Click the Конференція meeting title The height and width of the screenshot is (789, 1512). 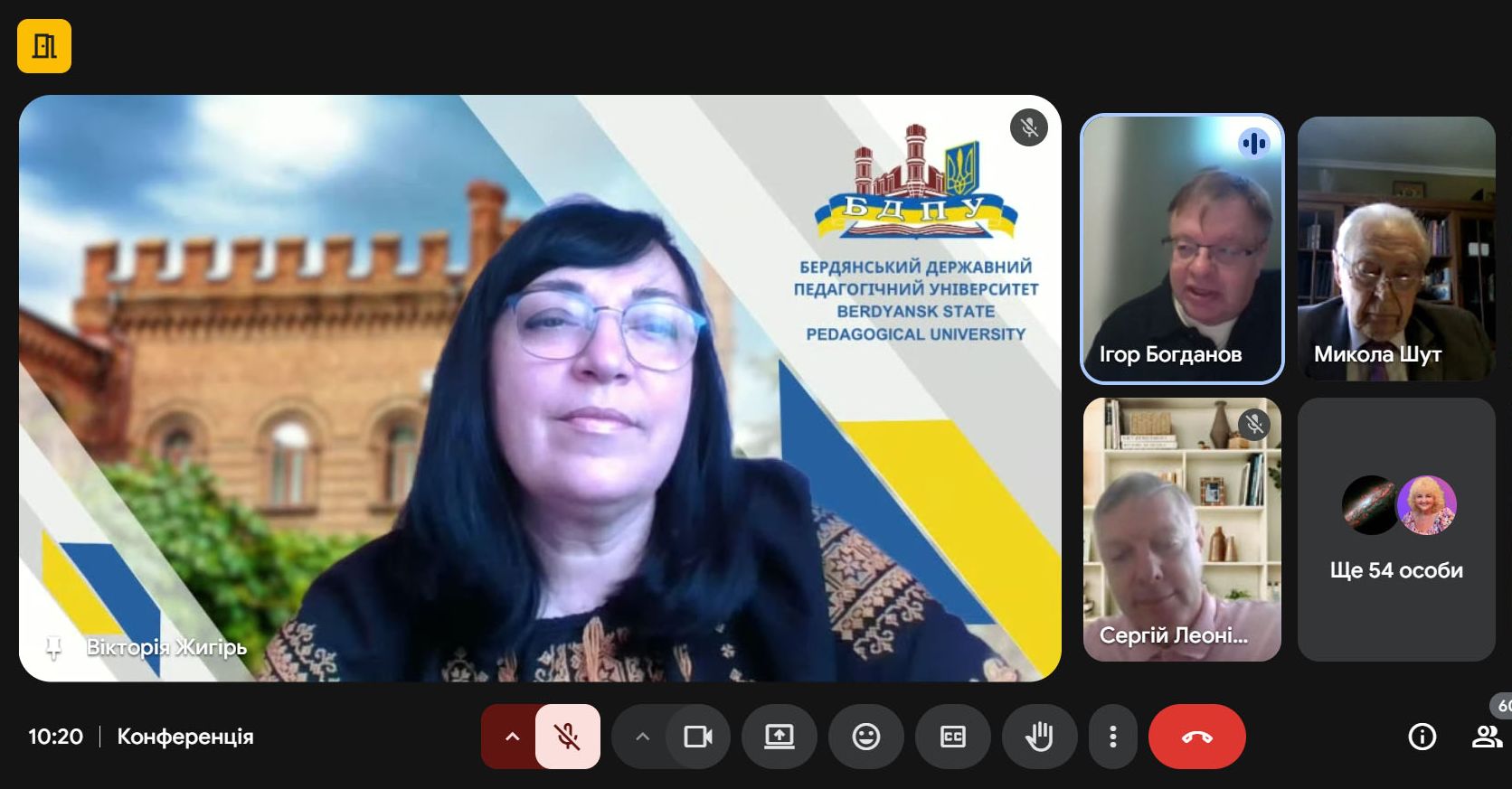point(185,737)
